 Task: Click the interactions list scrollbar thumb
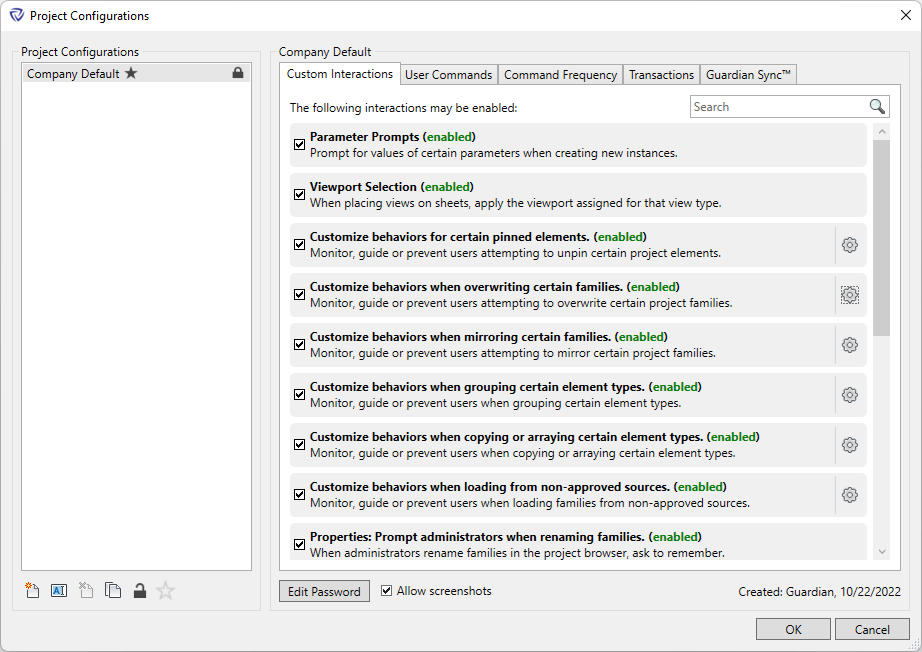(881, 236)
